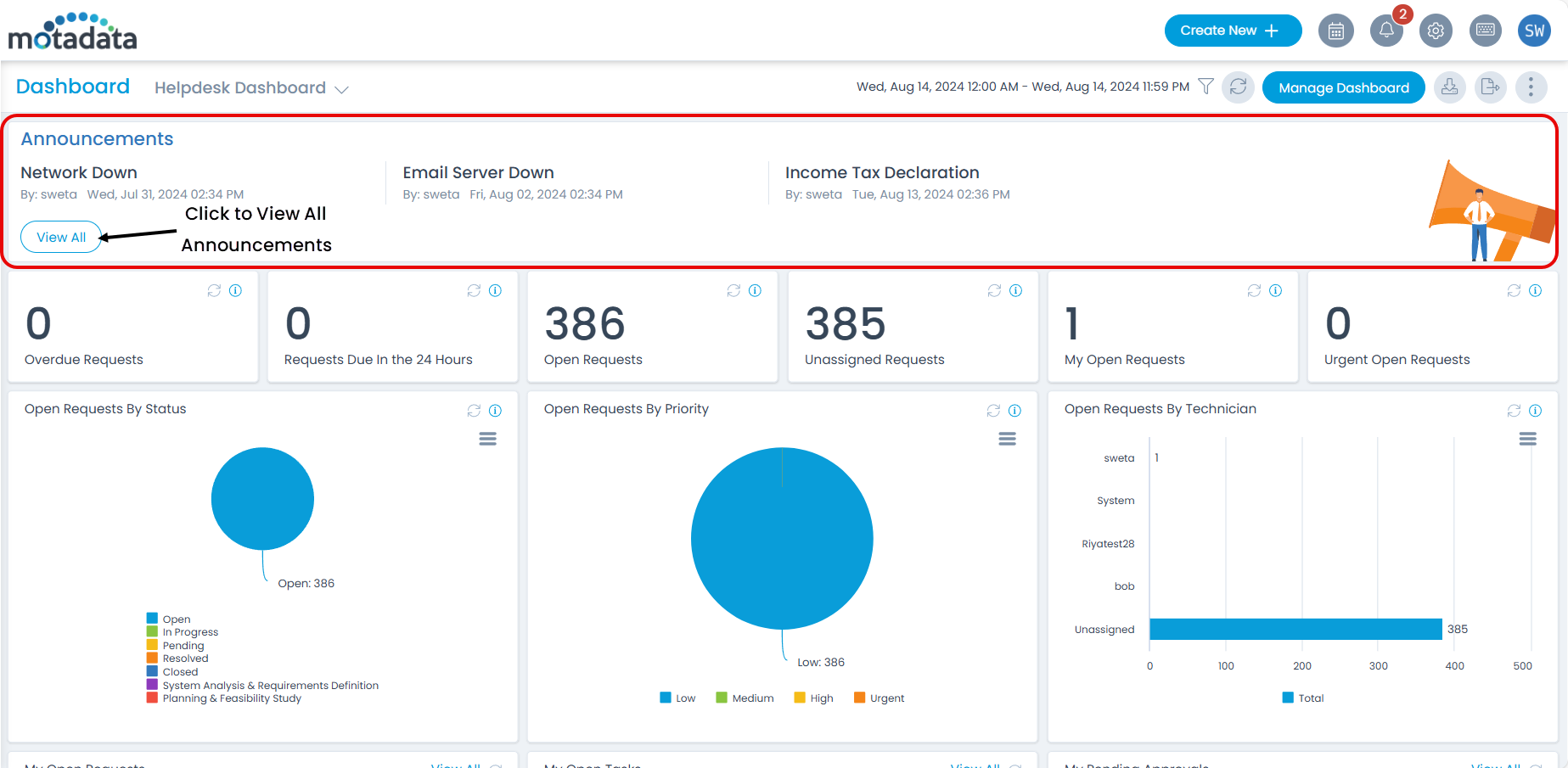This screenshot has width=1568, height=768.
Task: Open hamburger menu of Open Requests By Status
Action: [487, 439]
